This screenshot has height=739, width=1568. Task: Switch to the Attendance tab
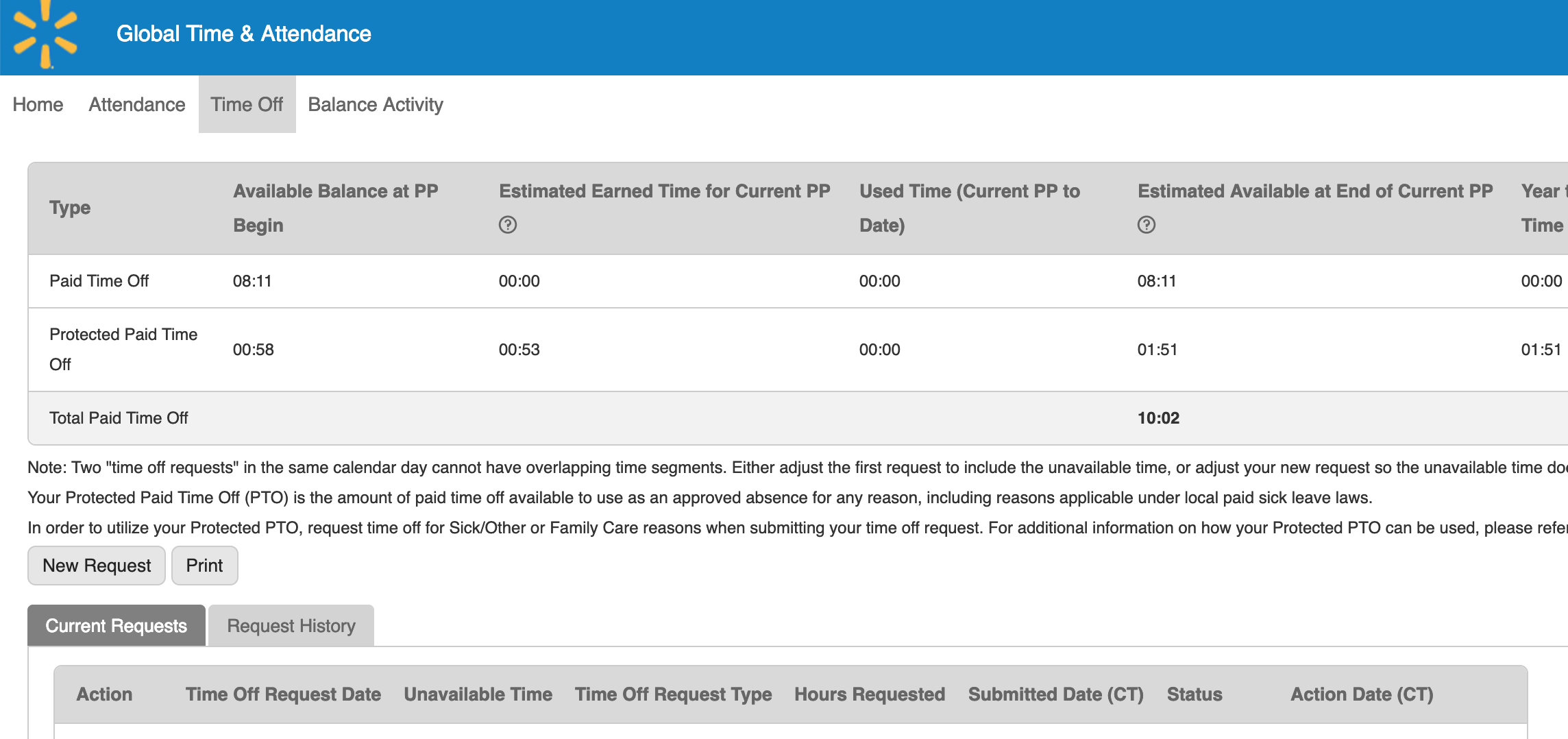click(x=136, y=104)
